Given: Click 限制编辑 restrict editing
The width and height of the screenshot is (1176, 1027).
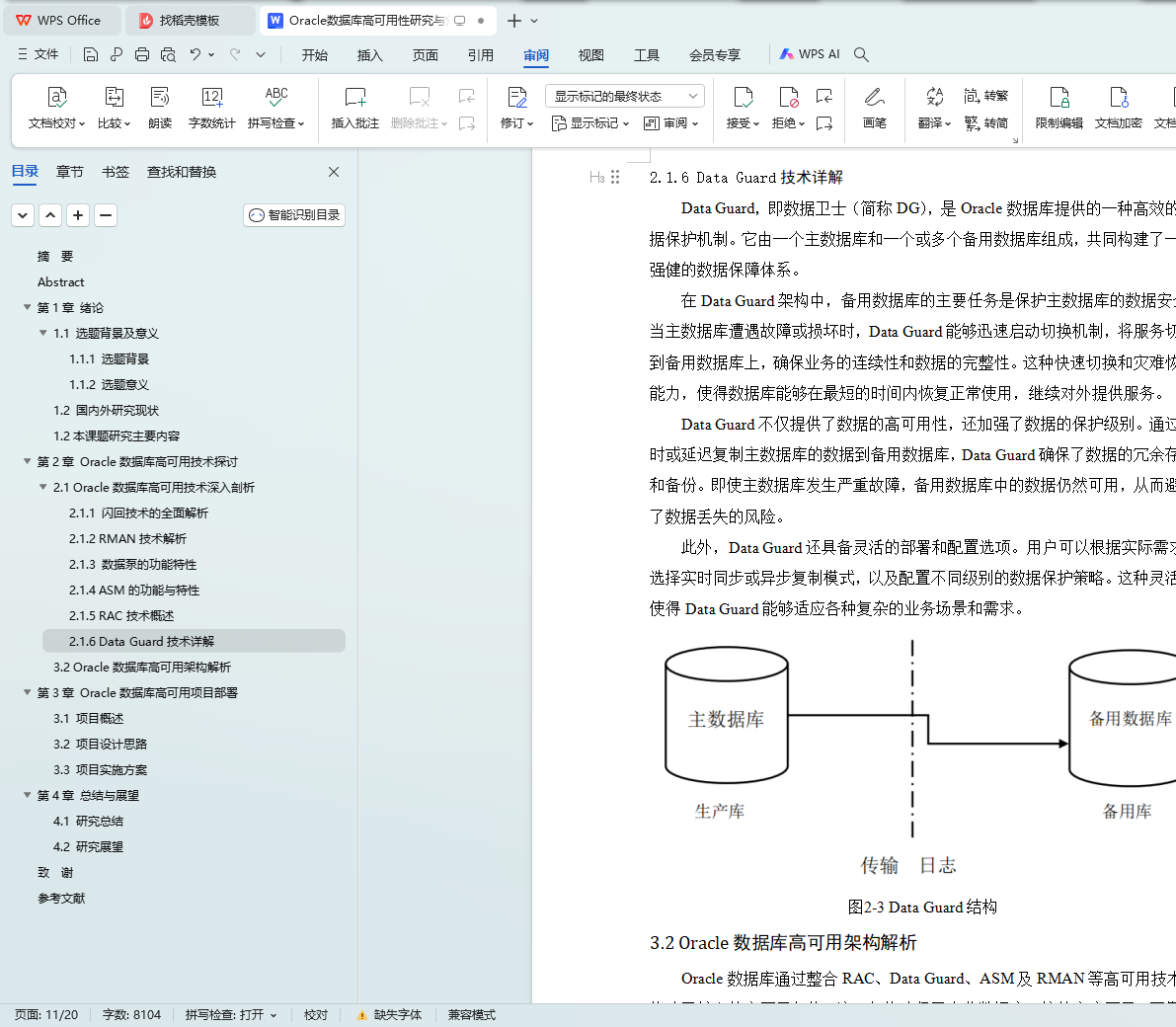Looking at the screenshot, I should click(1059, 108).
